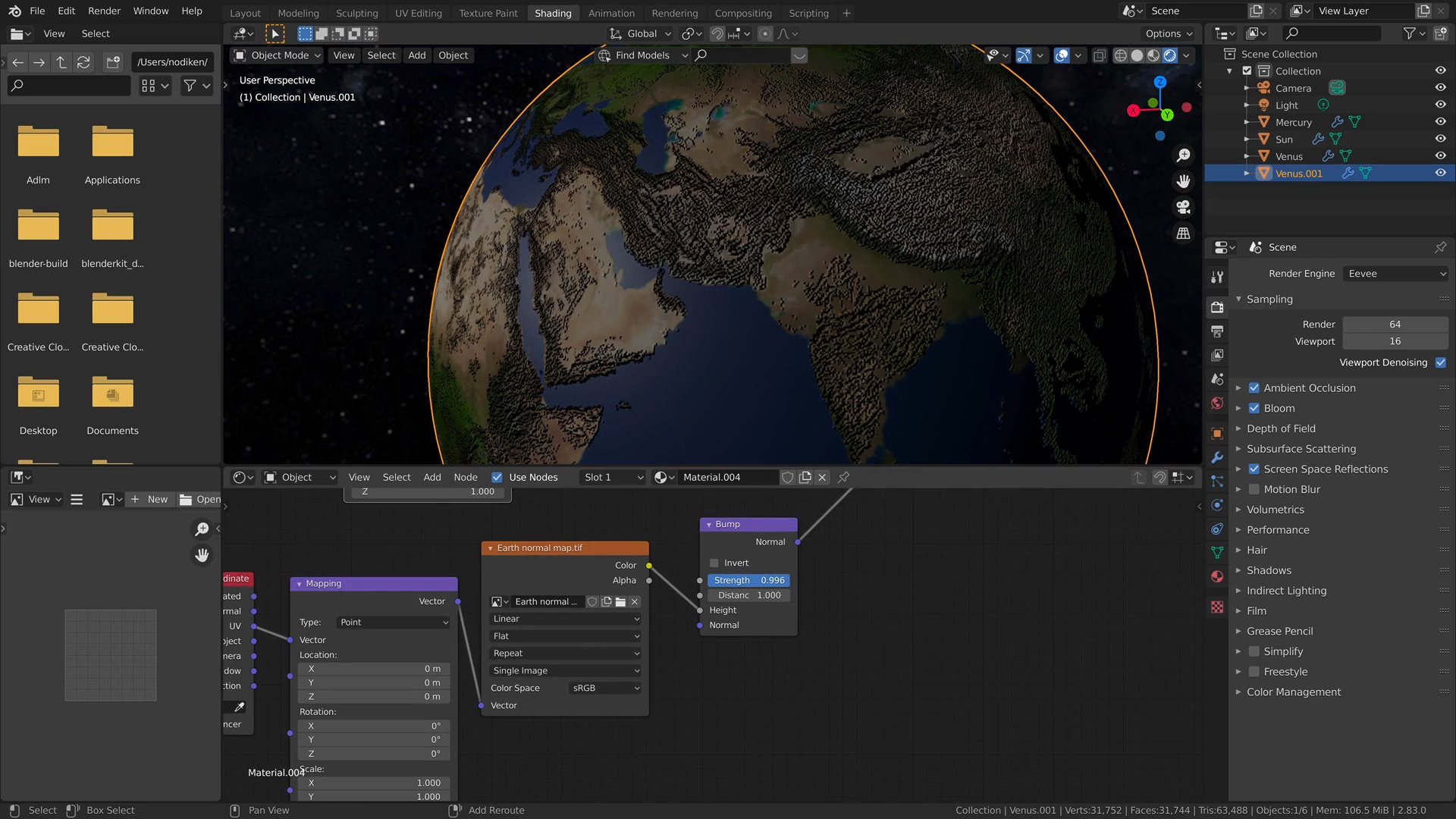Open the Material properties tab icon
Screen dimensions: 1456x819
pos(1217,576)
